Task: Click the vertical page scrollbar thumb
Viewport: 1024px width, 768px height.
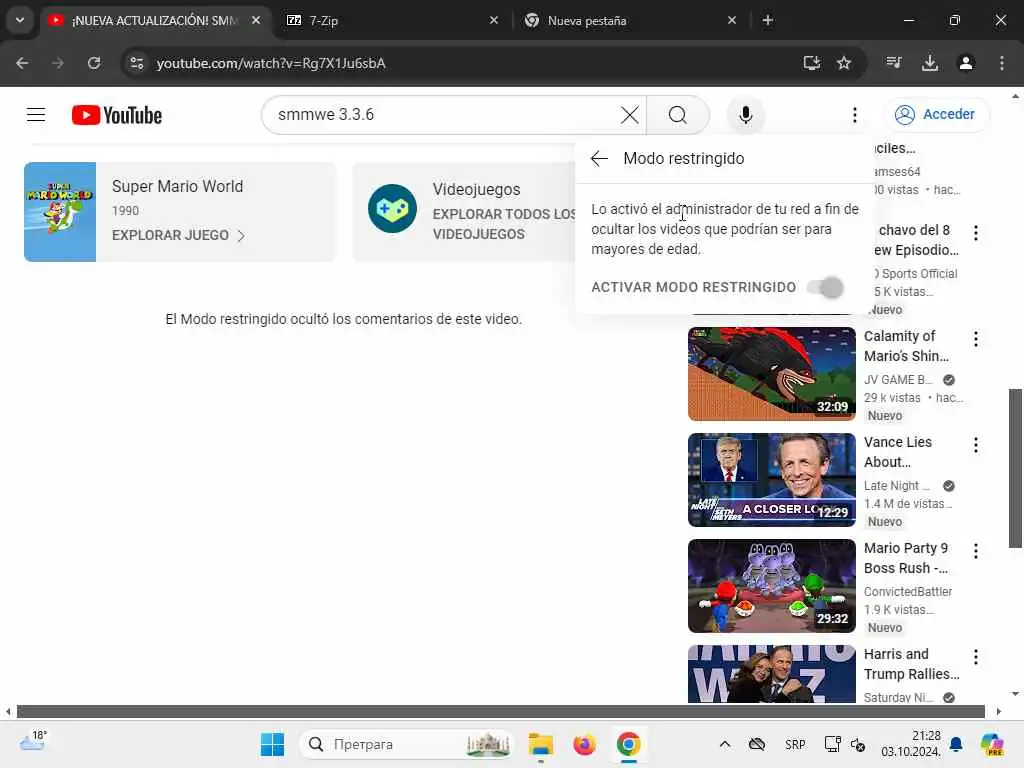Action: [1016, 468]
